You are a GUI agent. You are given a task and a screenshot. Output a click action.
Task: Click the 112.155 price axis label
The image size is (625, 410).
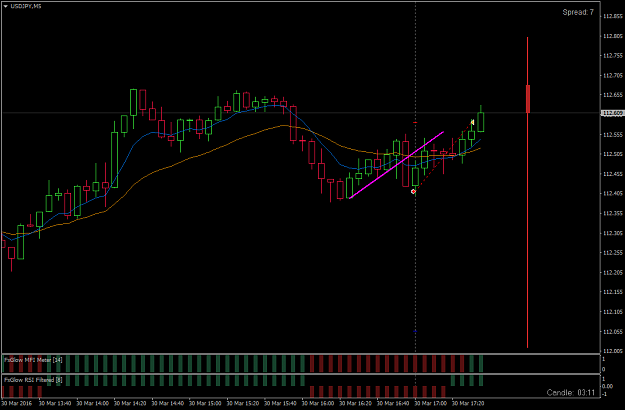(613, 292)
